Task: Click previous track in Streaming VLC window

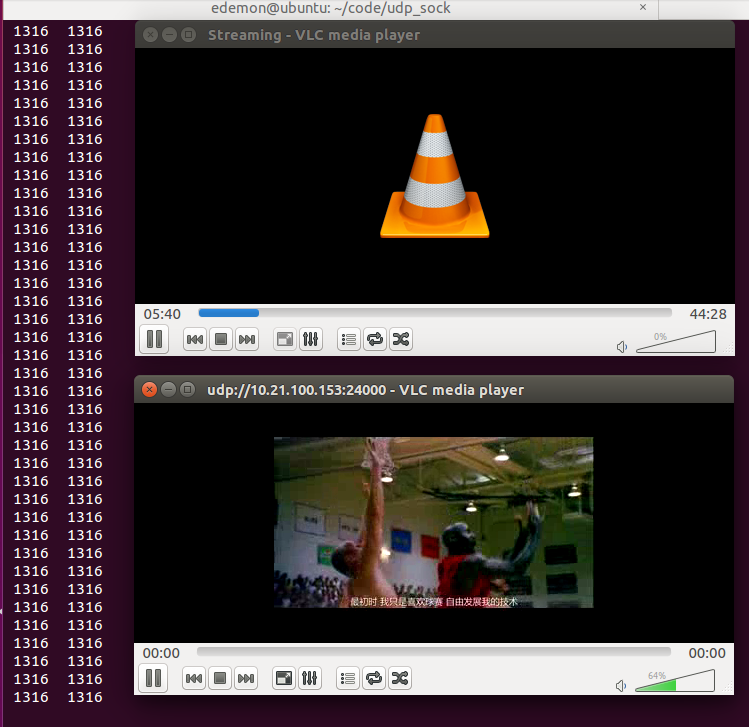Action: click(x=195, y=340)
